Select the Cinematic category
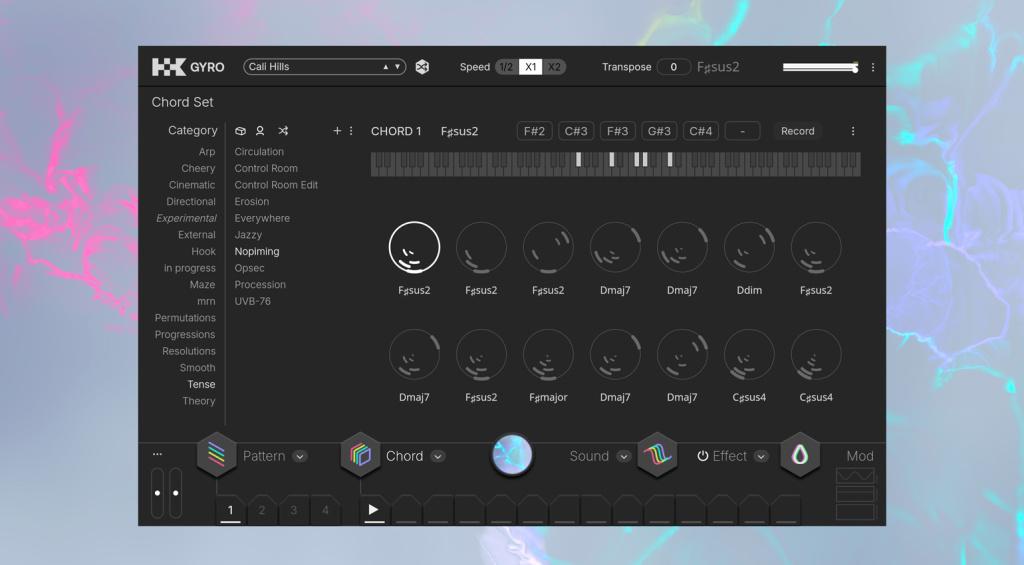The height and width of the screenshot is (565, 1024). tap(192, 185)
